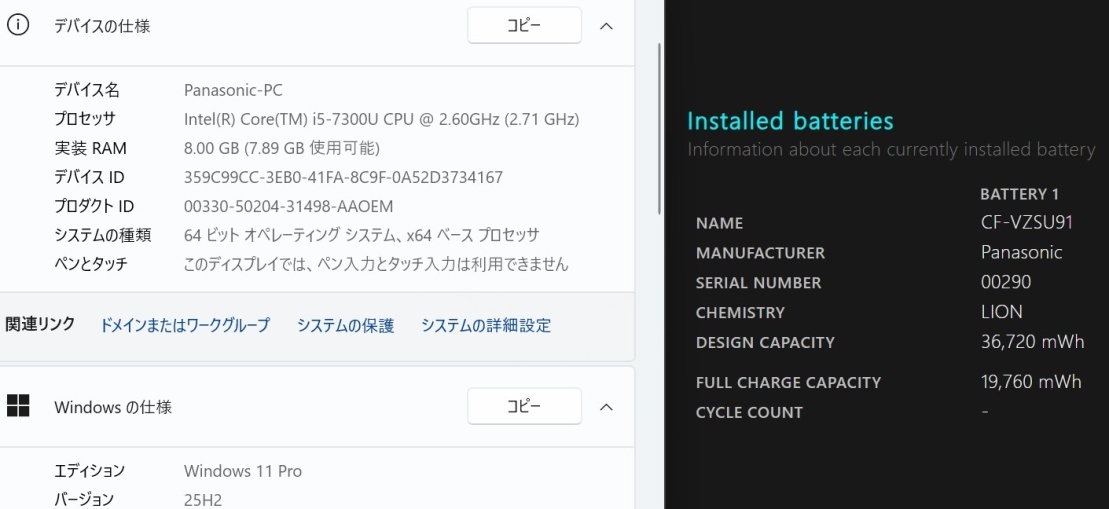Viewport: 1109px width, 509px height.
Task: Click the full charge capacity 19,760 mWh value
Action: [x=1031, y=381]
